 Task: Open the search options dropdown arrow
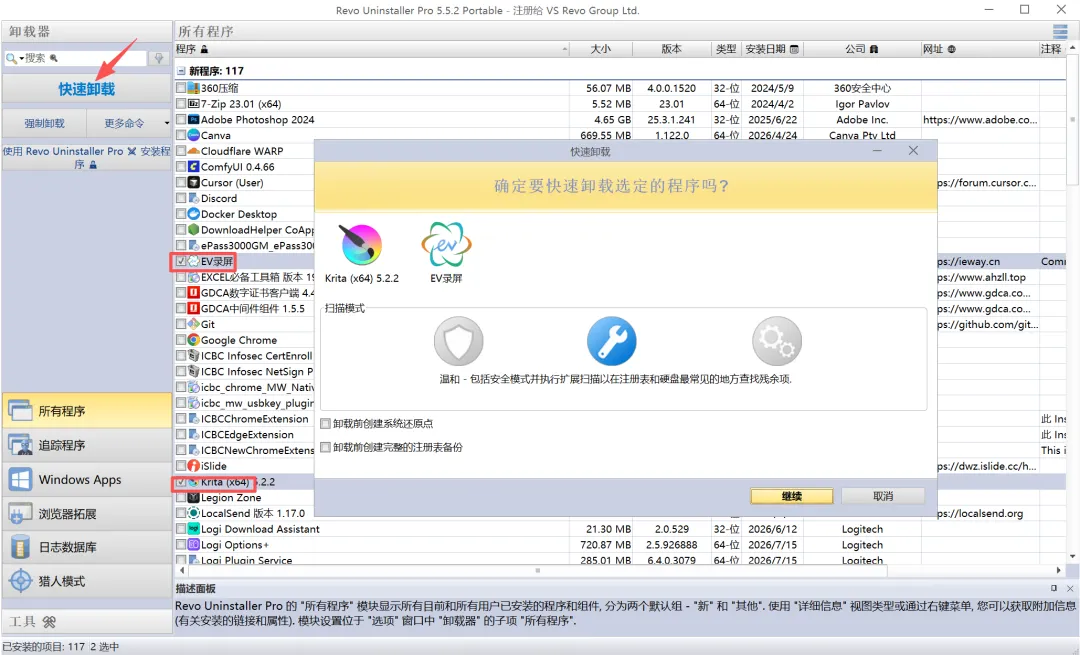(21, 59)
